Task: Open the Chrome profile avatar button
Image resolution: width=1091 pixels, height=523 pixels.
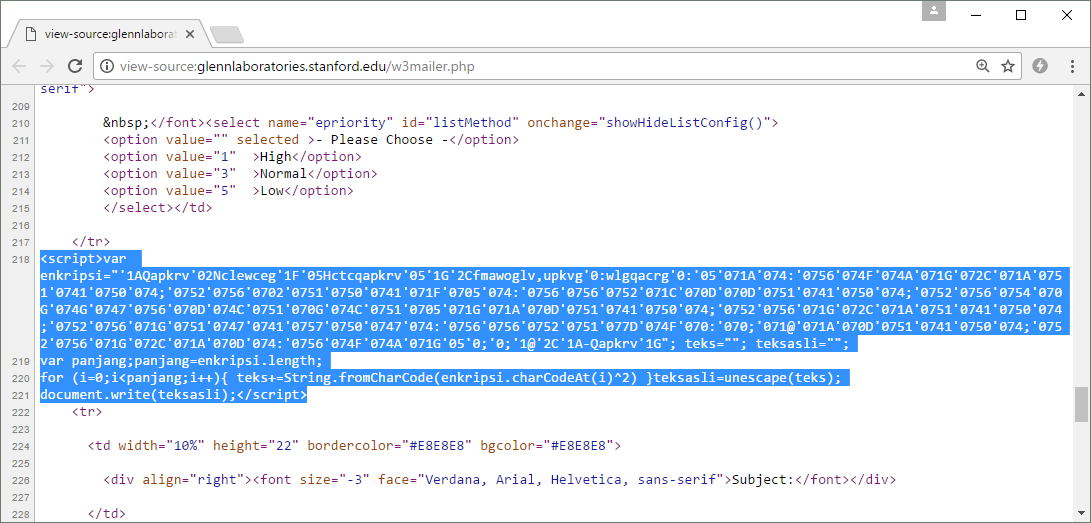Action: coord(934,12)
